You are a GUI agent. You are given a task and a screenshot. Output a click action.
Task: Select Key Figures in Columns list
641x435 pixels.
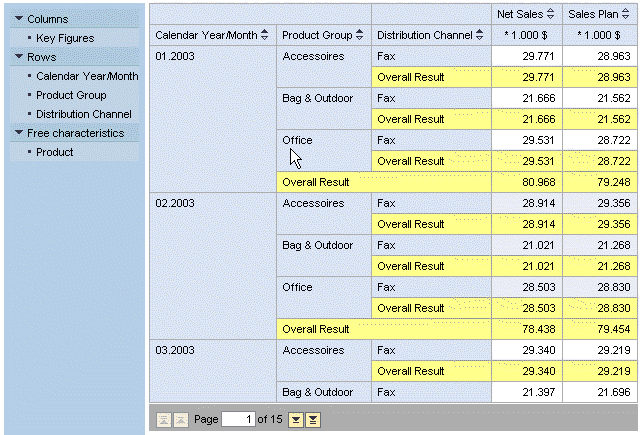(65, 38)
